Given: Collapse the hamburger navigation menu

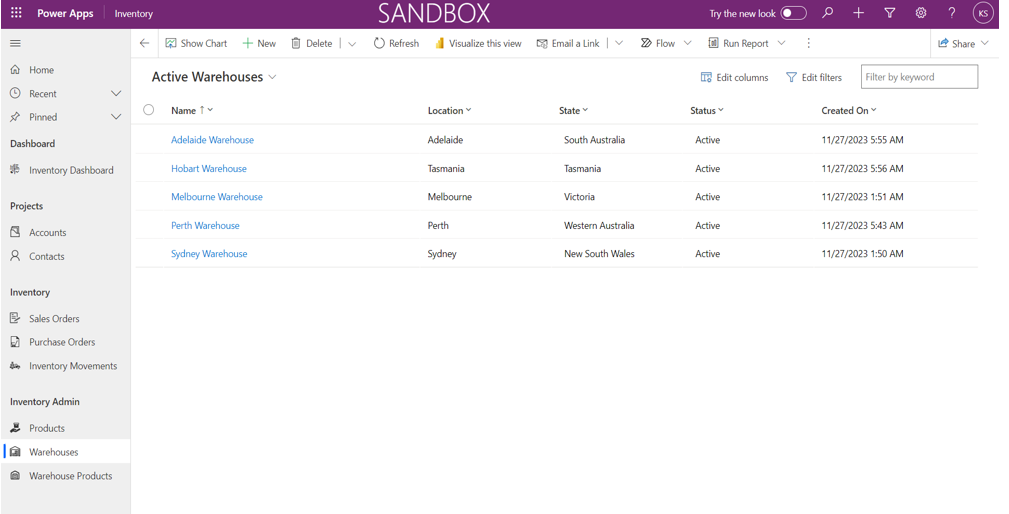Looking at the screenshot, I should tap(15, 43).
